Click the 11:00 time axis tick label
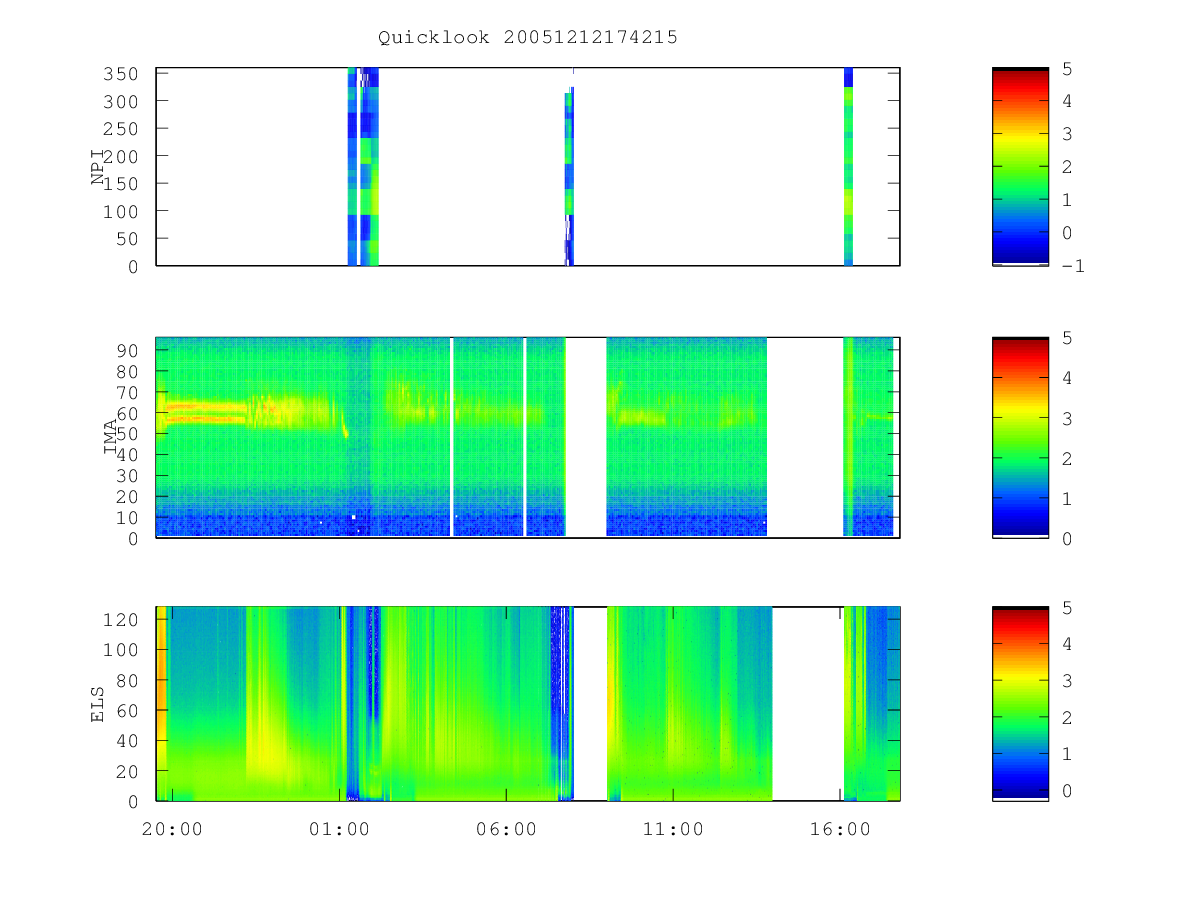The image size is (1200, 900). point(673,829)
